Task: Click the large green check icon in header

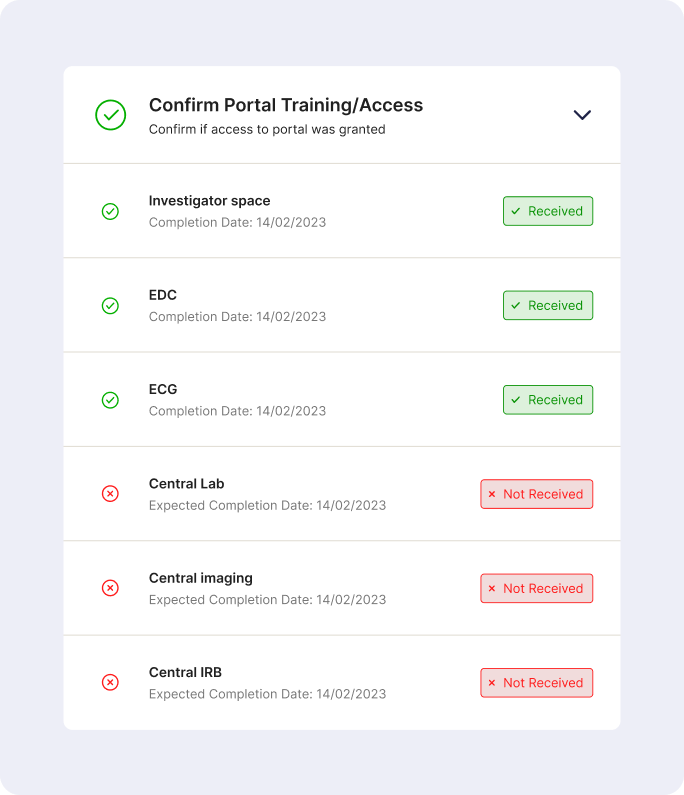Action: click(x=111, y=115)
